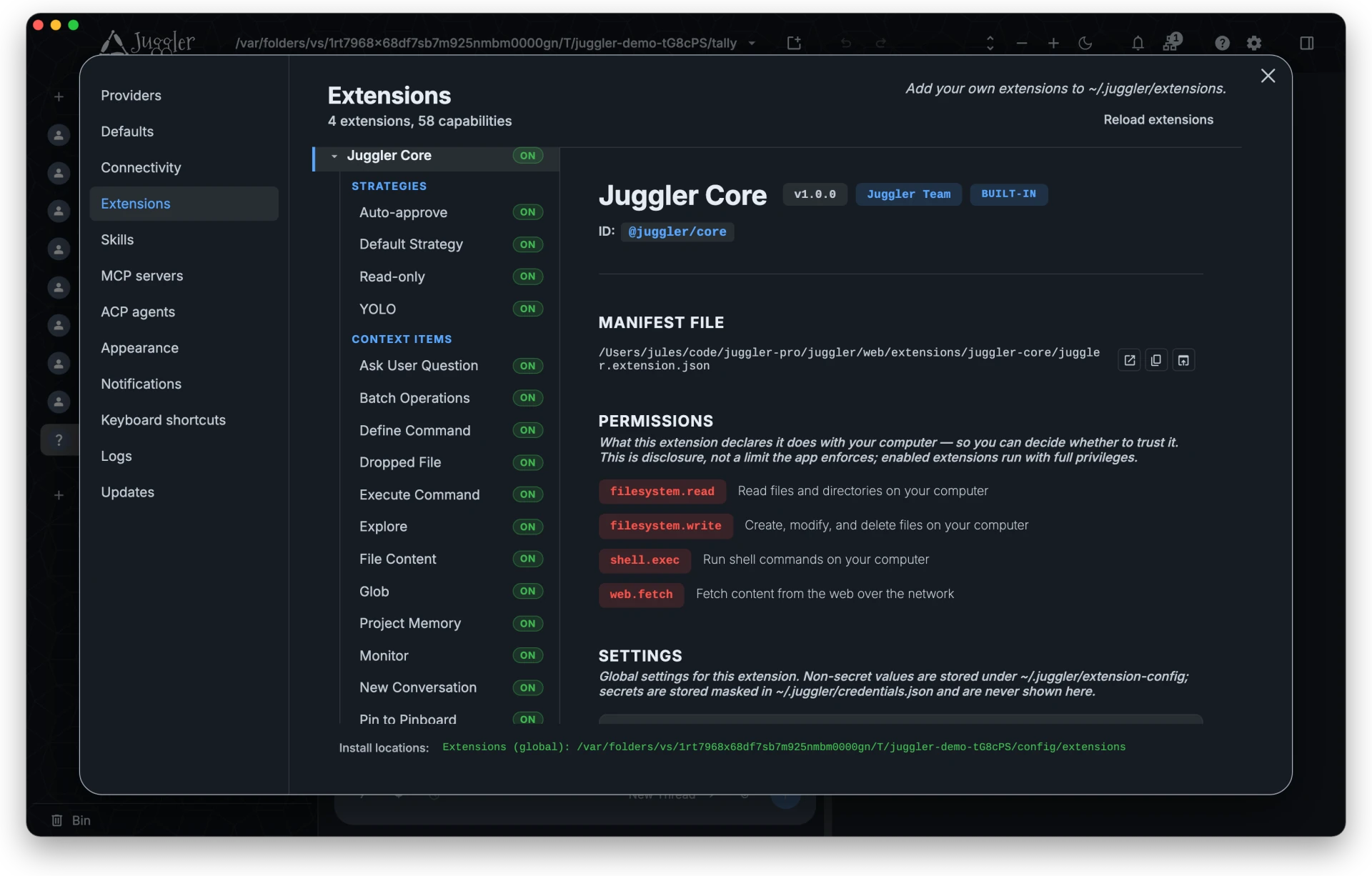The width and height of the screenshot is (1372, 876).
Task: Open the Bin at bottom left
Action: (71, 820)
